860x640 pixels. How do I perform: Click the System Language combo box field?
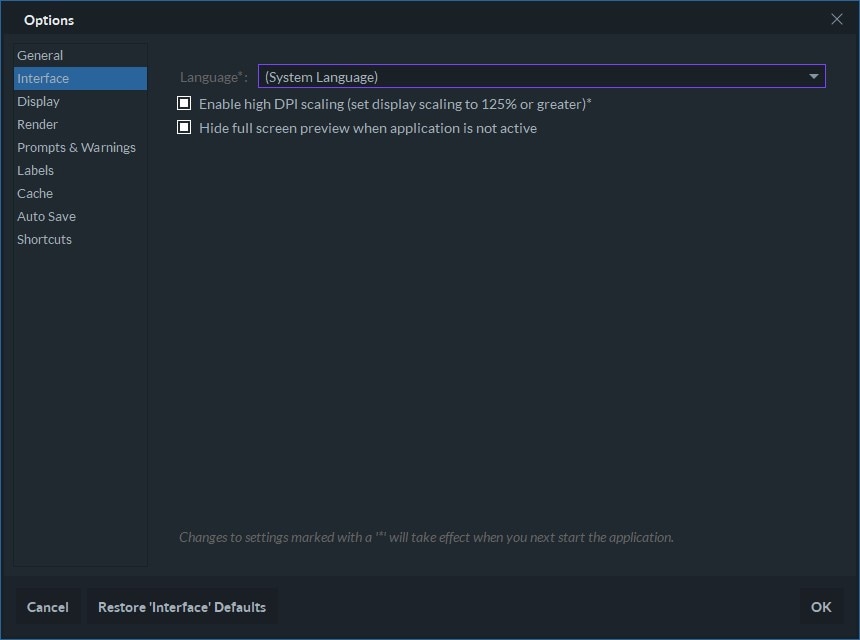[x=530, y=77]
